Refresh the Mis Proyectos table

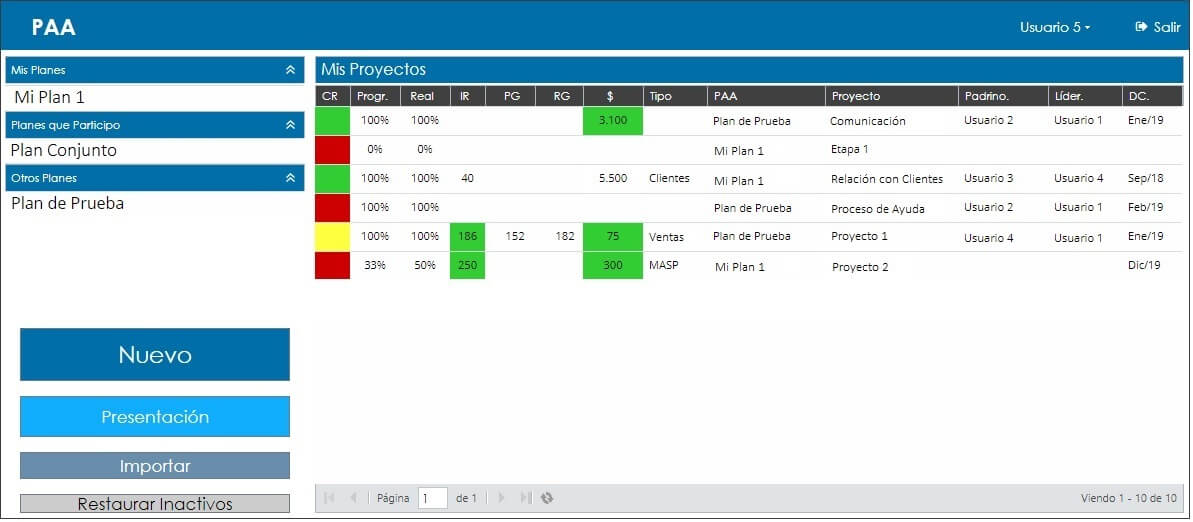[x=546, y=498]
